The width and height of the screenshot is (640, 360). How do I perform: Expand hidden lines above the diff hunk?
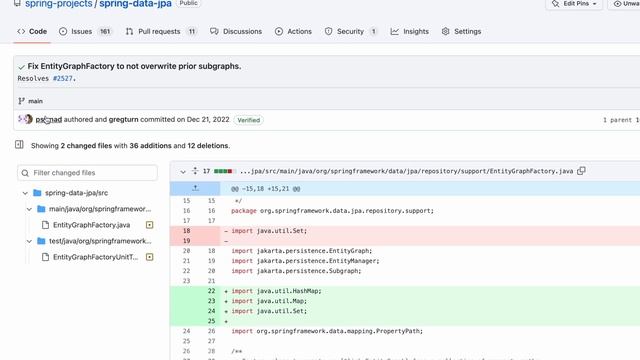196,189
